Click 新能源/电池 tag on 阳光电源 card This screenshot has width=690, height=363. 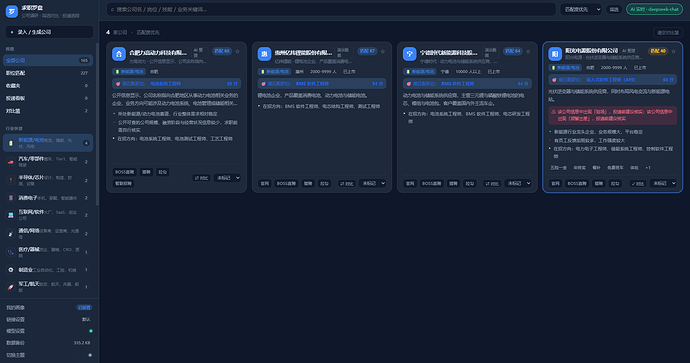point(566,68)
